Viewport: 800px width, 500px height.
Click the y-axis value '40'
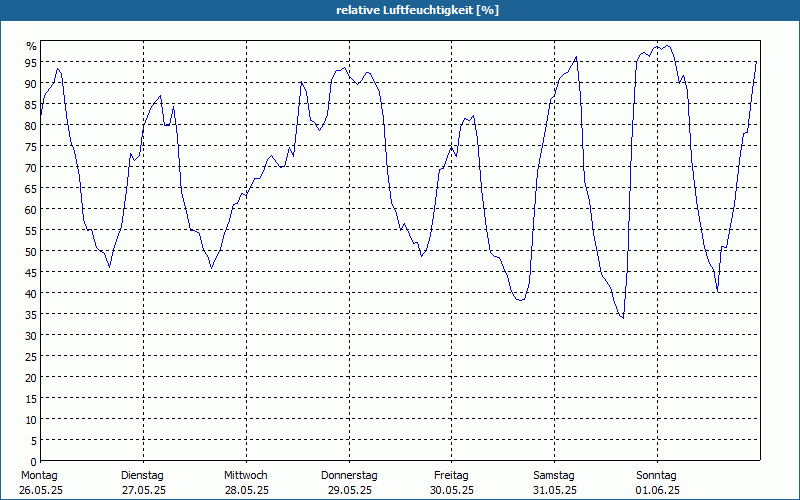(x=31, y=293)
